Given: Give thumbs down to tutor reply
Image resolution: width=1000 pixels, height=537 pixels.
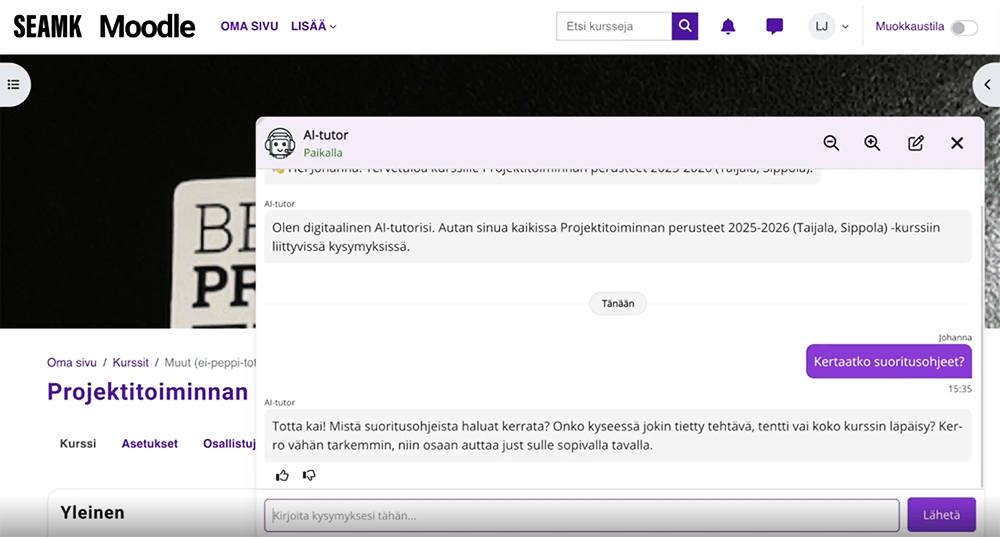Looking at the screenshot, I should point(309,476).
